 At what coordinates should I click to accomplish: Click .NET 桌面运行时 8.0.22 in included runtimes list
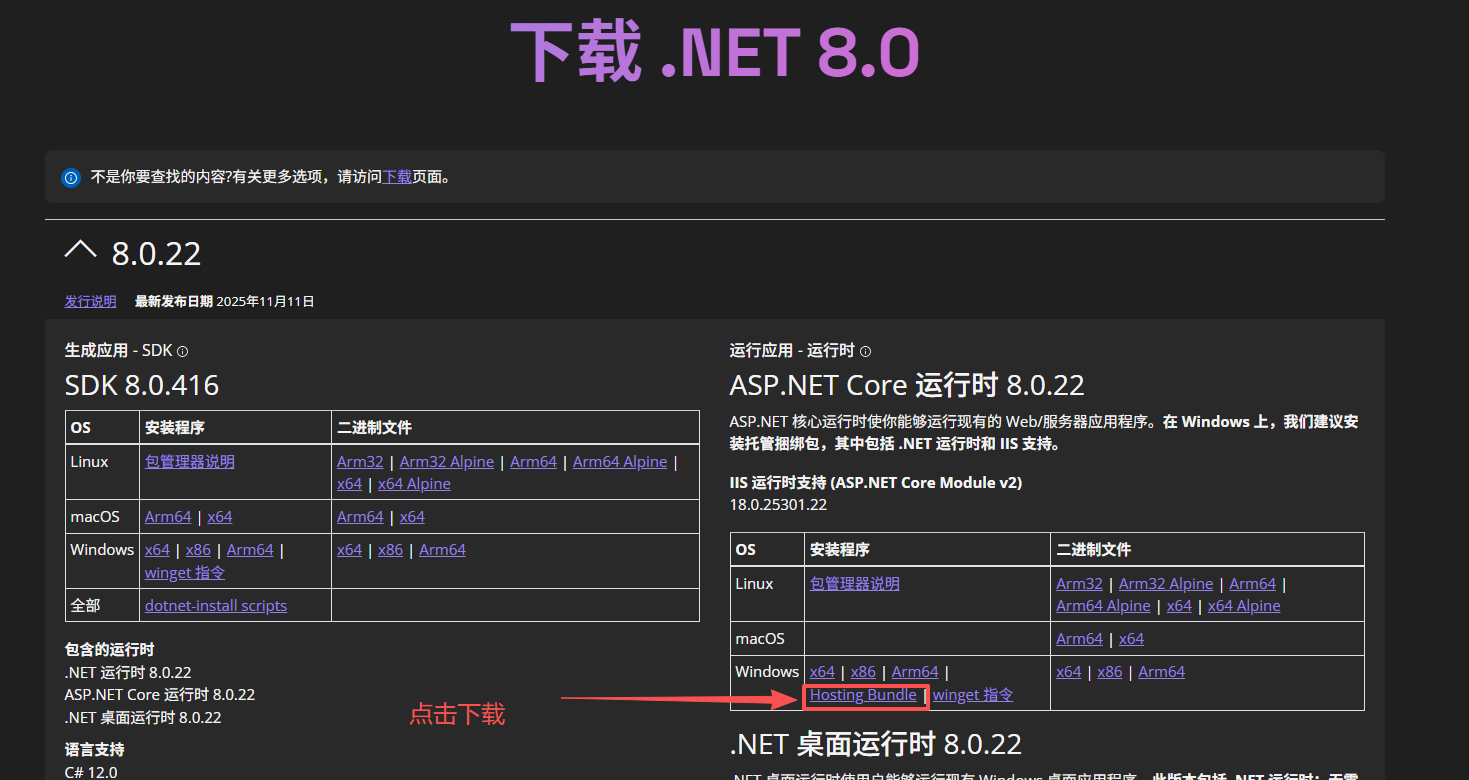pyautogui.click(x=143, y=718)
